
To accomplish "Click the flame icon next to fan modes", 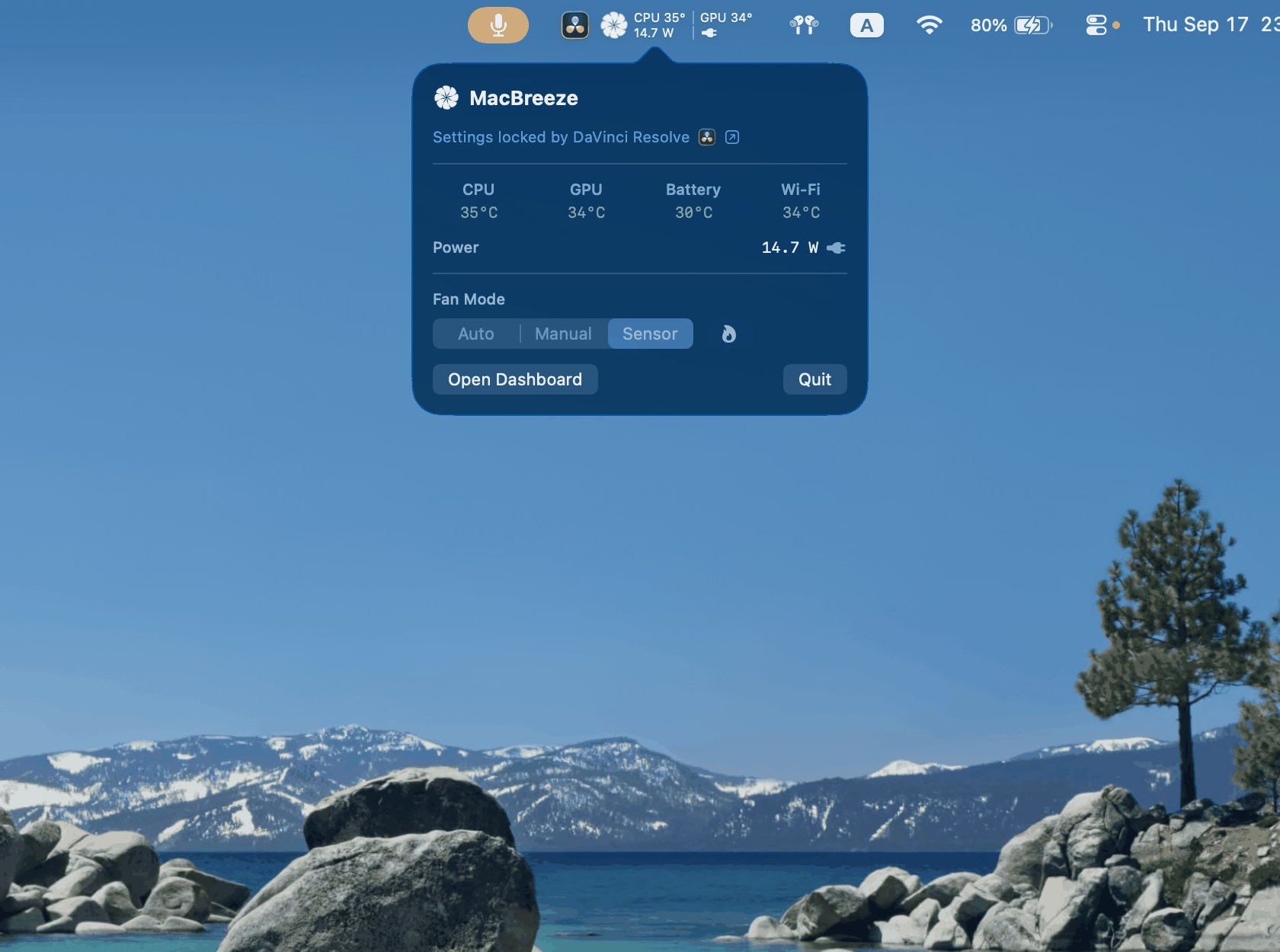I will pos(729,334).
